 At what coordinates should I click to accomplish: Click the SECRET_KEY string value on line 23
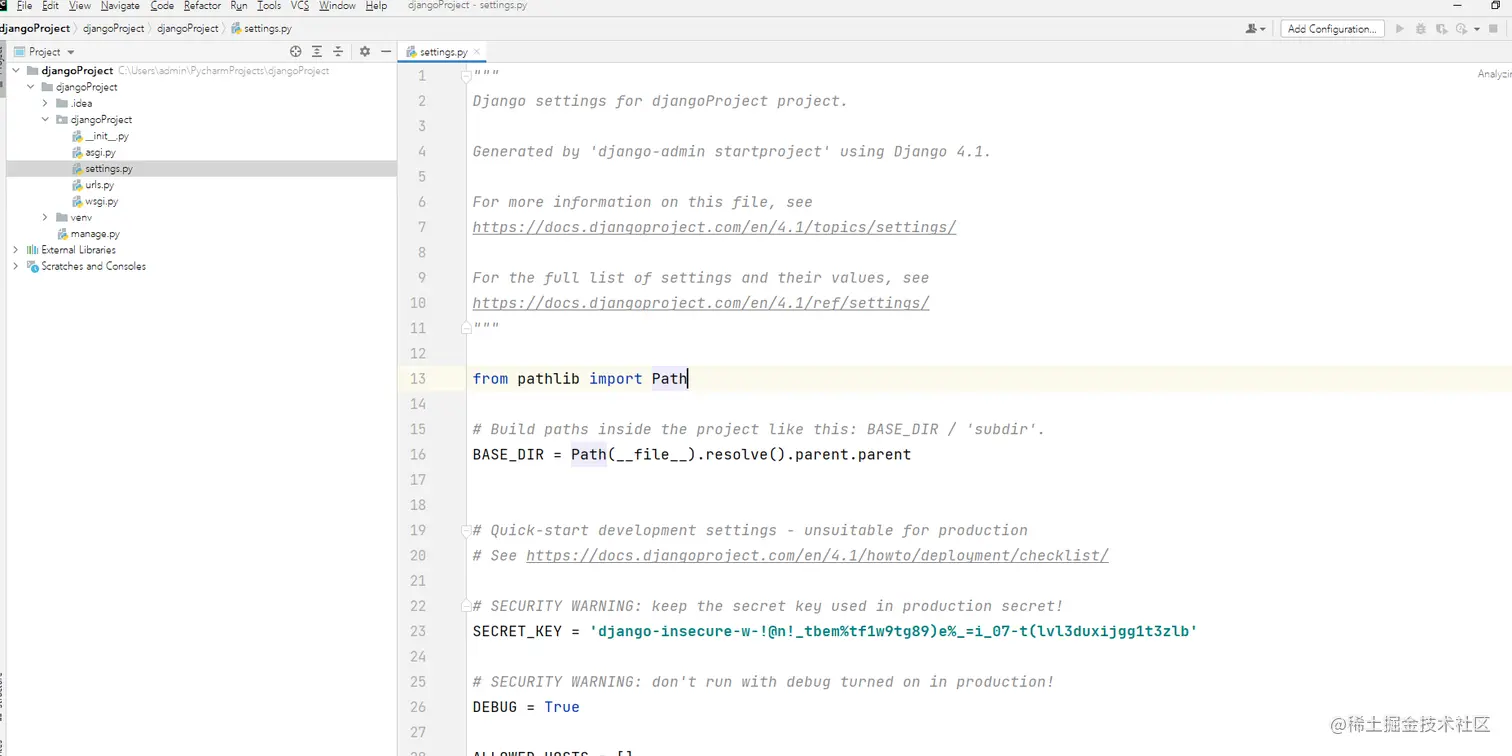pos(894,631)
